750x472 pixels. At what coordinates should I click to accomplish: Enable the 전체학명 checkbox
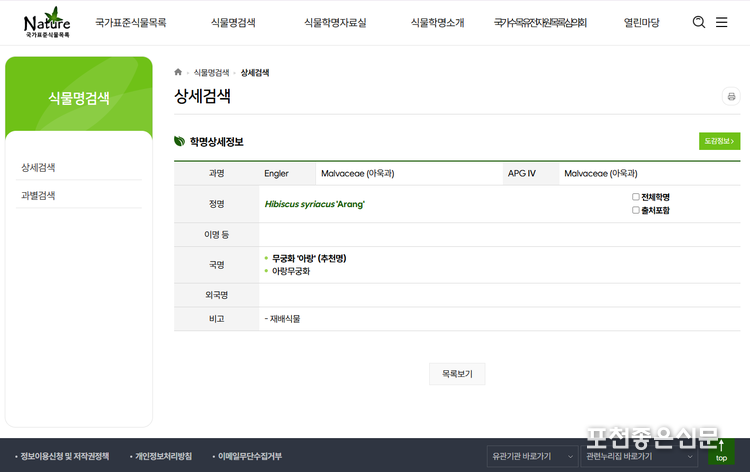point(636,197)
